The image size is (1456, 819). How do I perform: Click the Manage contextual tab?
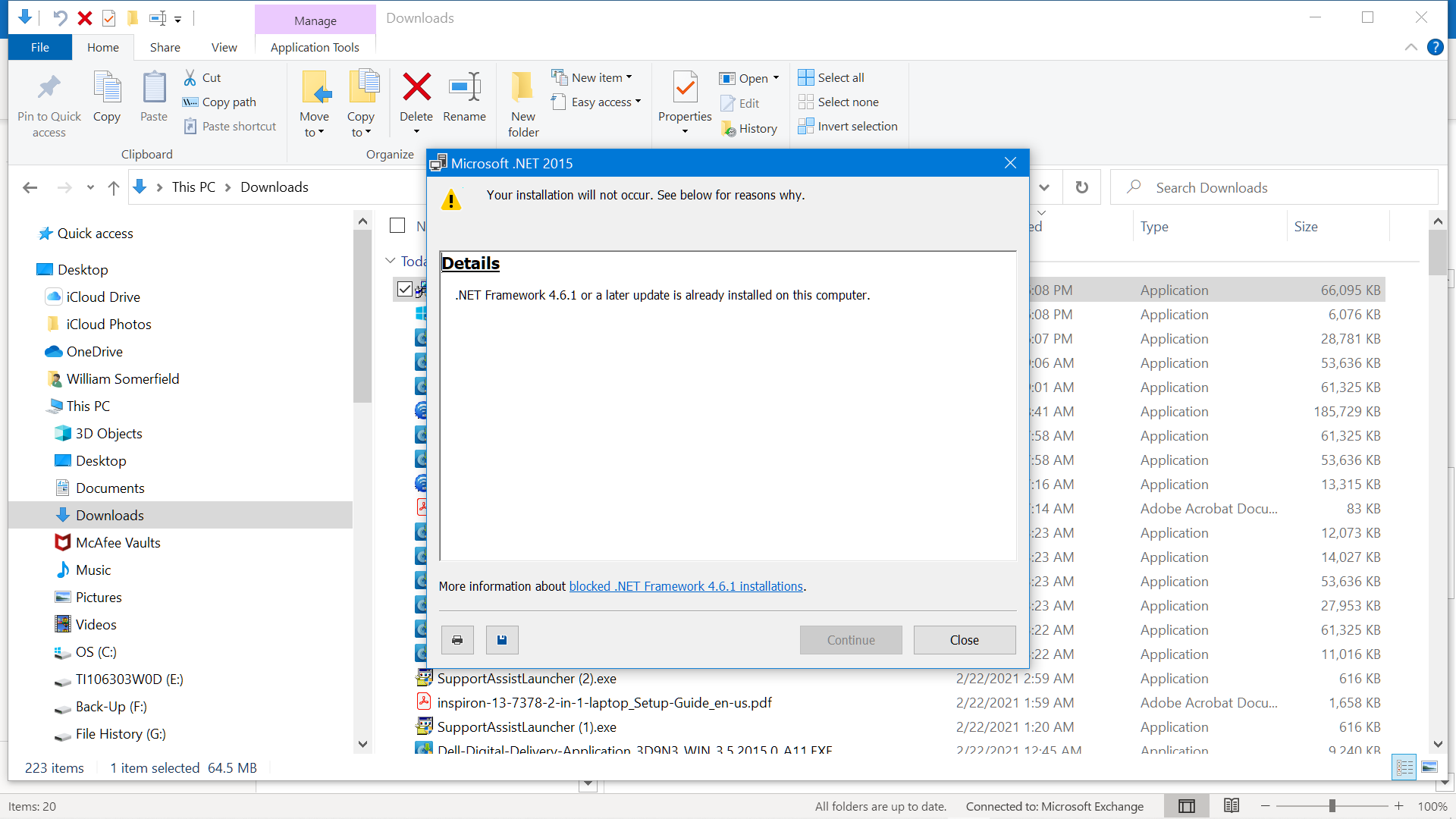tap(315, 20)
